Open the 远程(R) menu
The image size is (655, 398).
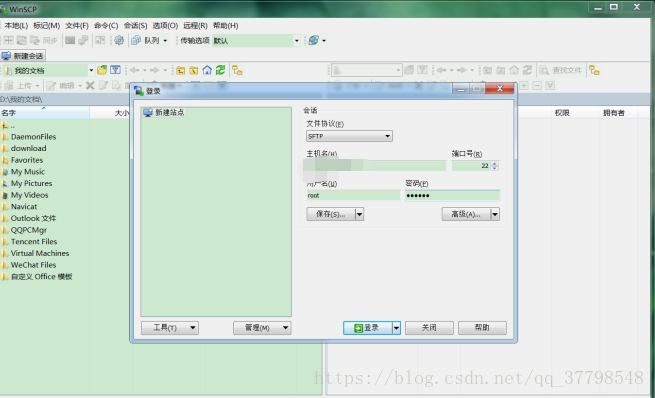(195, 25)
